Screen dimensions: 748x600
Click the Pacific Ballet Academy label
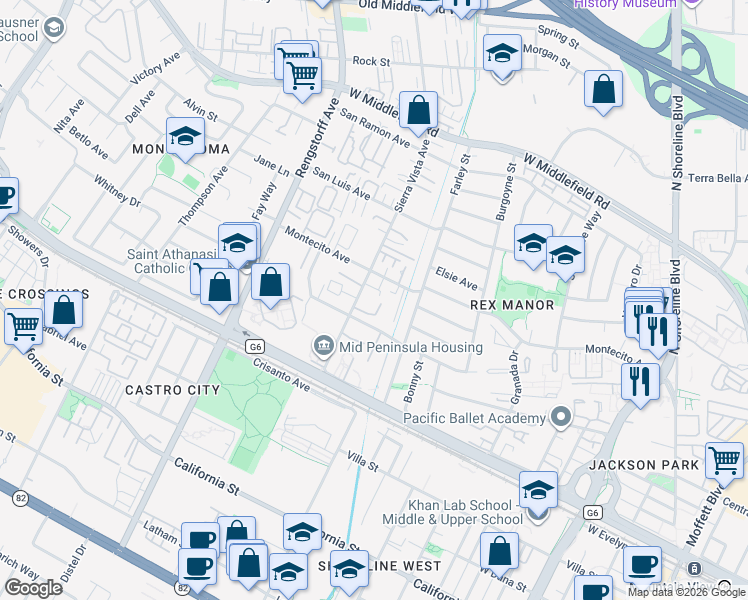tap(474, 418)
